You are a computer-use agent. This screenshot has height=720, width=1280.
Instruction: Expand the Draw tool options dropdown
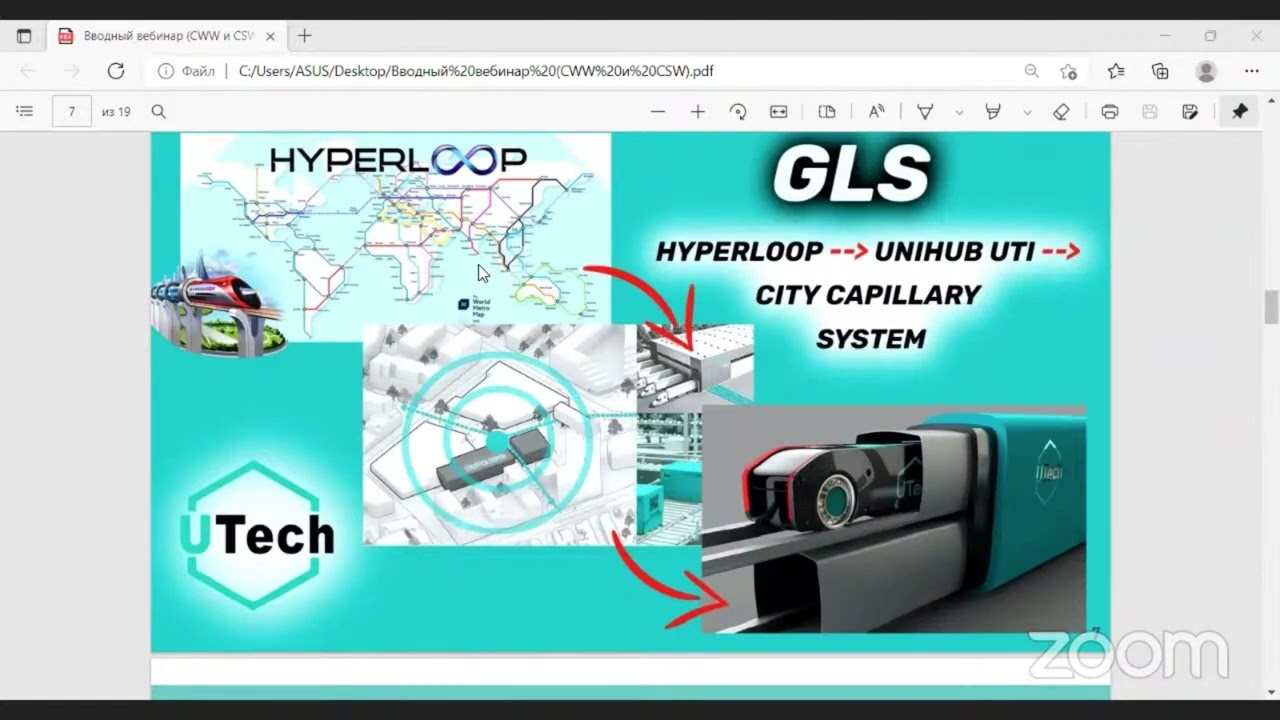[959, 112]
